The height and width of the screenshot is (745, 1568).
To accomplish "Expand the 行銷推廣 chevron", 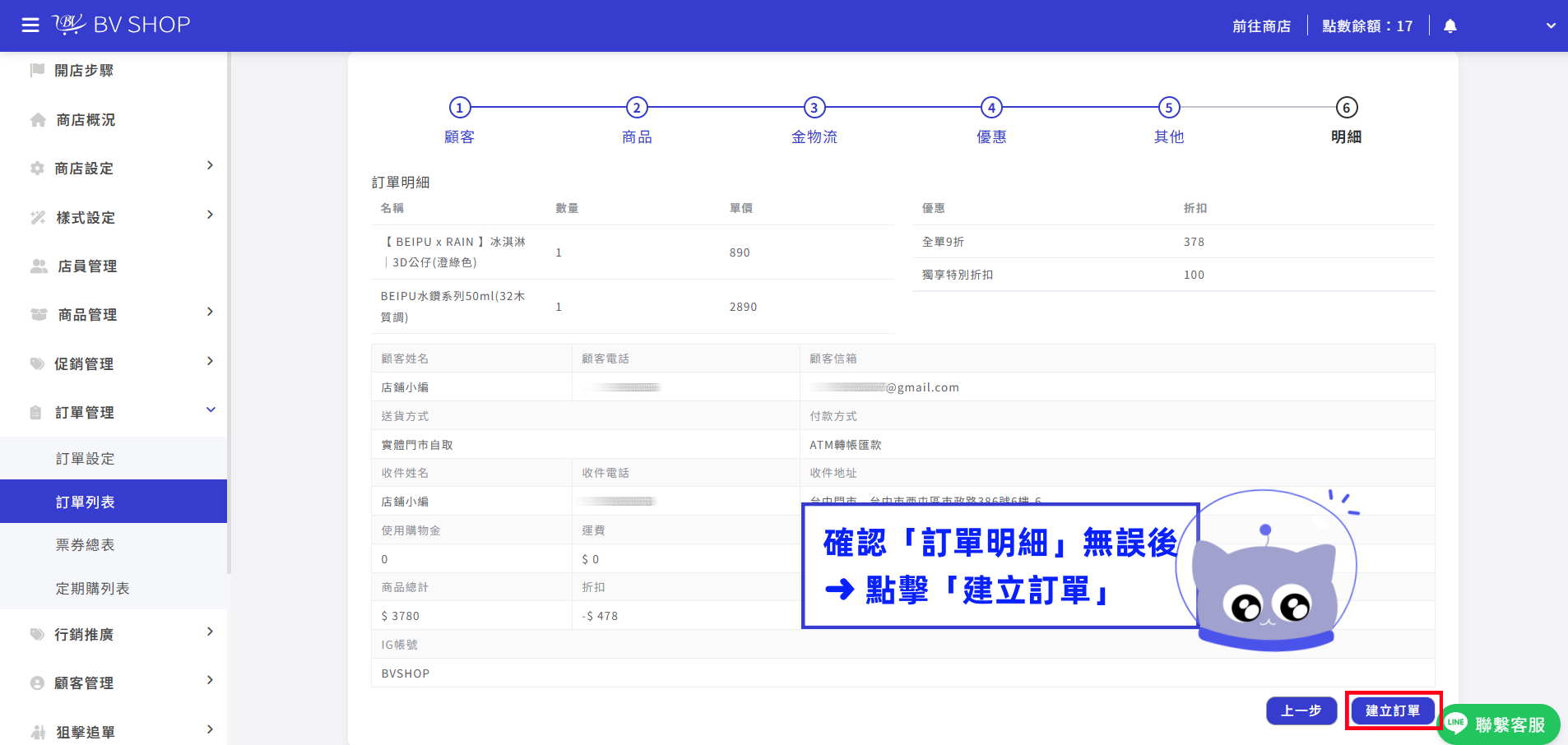I will 211,632.
